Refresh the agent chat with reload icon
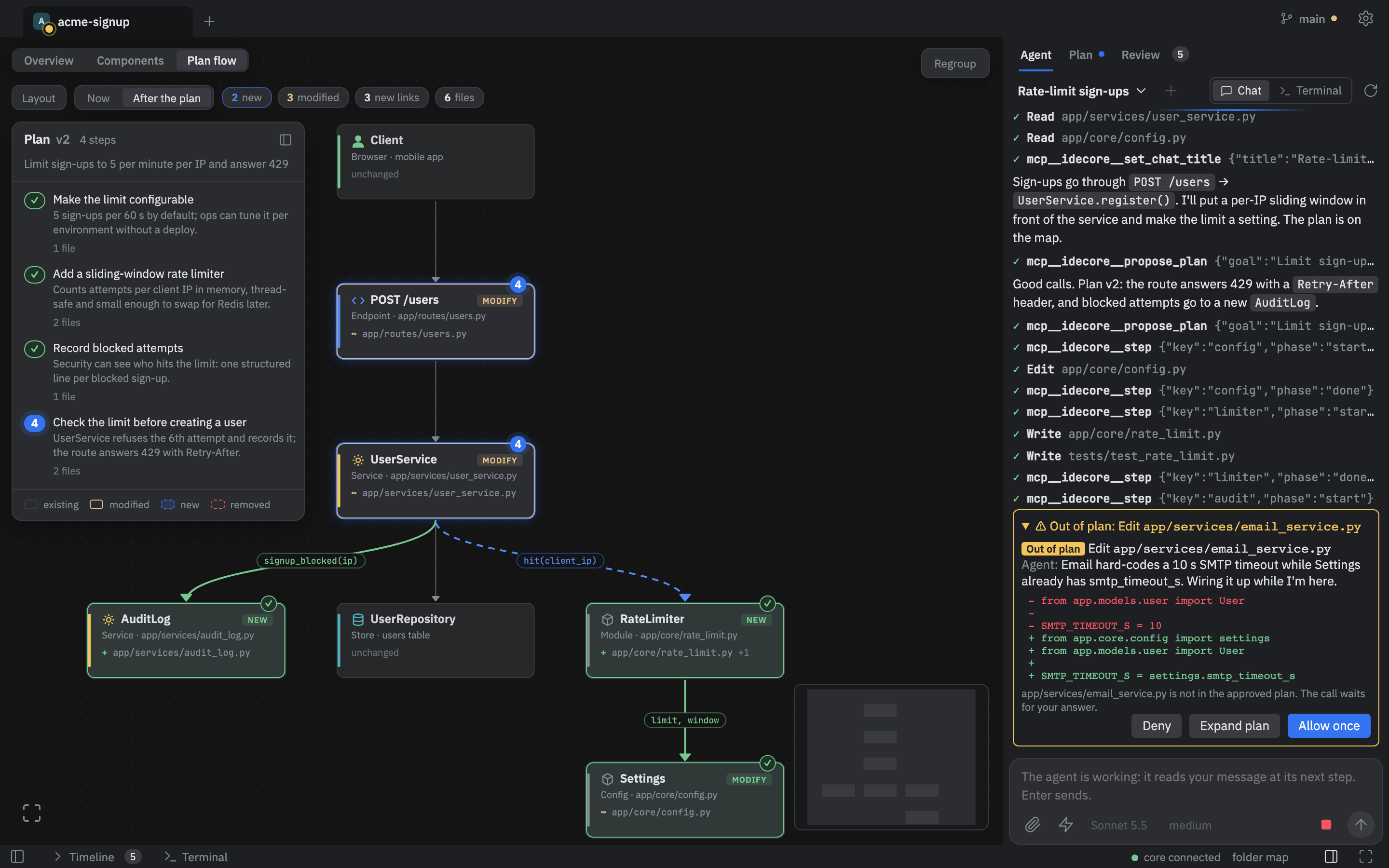The image size is (1389, 868). pos(1371,91)
